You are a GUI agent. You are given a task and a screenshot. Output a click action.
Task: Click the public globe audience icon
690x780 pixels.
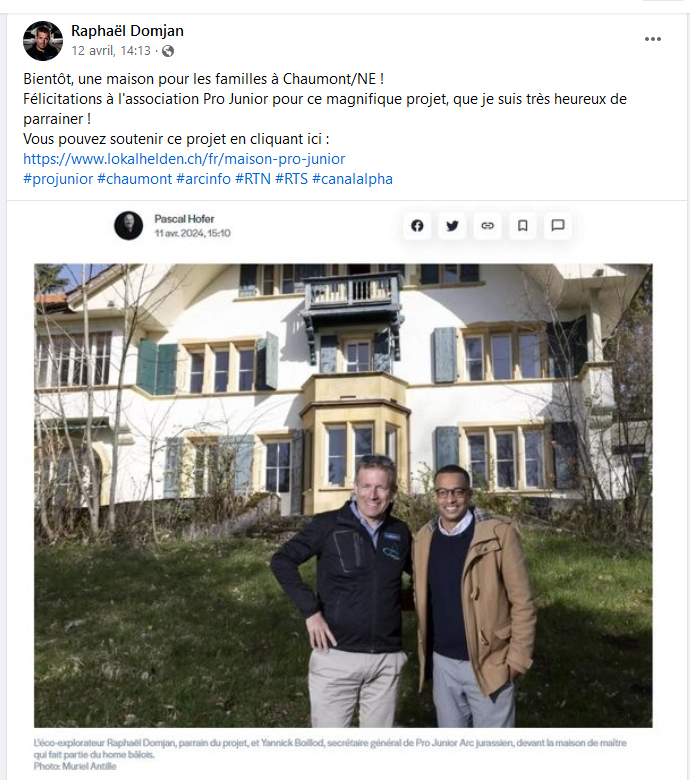pos(168,51)
